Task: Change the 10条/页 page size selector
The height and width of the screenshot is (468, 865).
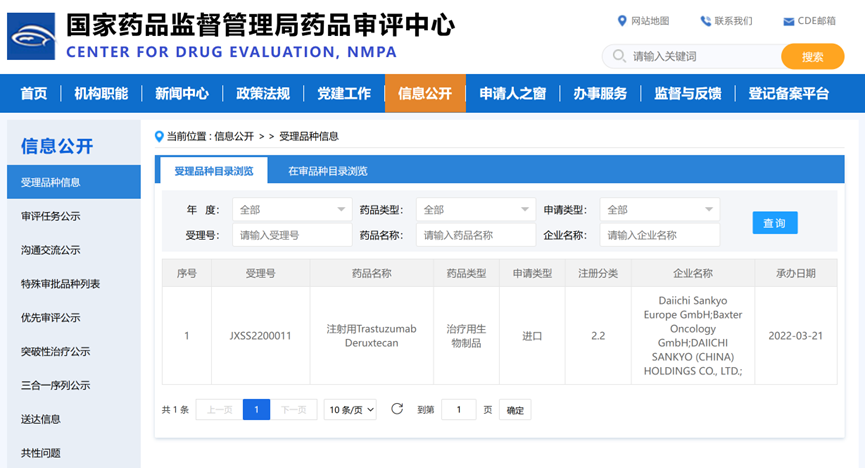Action: point(350,410)
